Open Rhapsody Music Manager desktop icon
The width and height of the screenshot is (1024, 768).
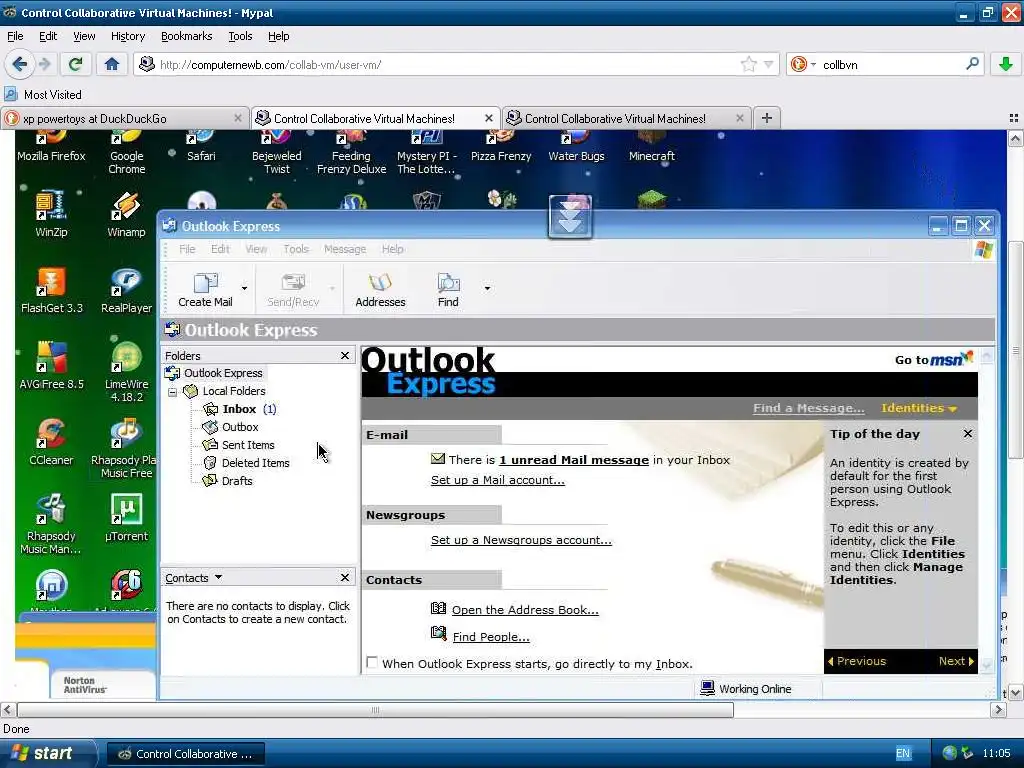[51, 524]
